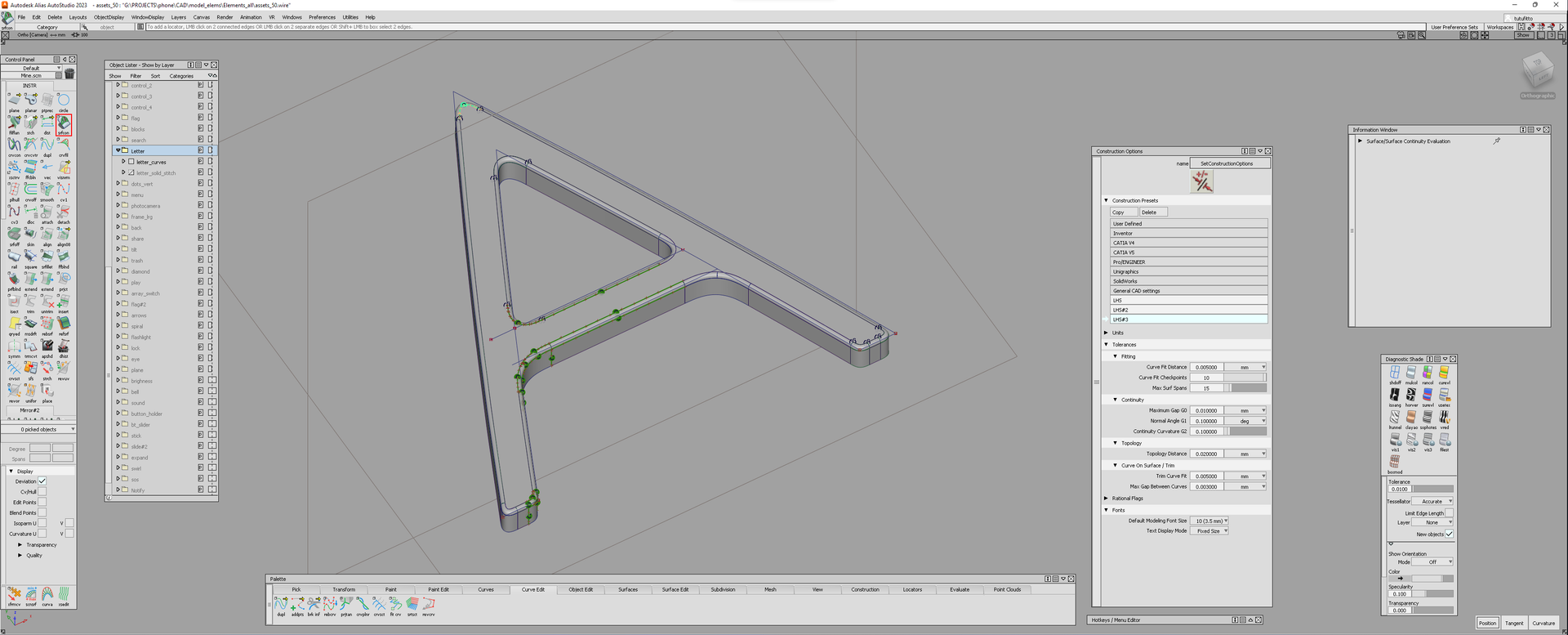This screenshot has width=1568, height=635.
Task: Choose the circle curve tool
Action: point(64,102)
